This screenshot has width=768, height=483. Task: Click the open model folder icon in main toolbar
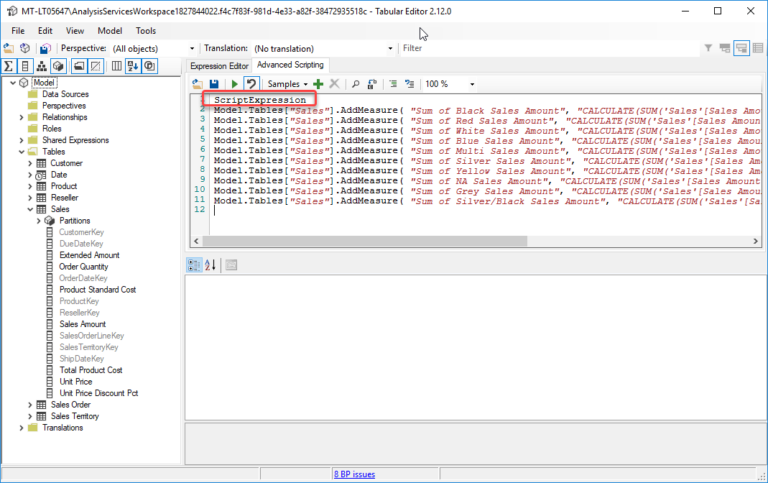(x=8, y=48)
